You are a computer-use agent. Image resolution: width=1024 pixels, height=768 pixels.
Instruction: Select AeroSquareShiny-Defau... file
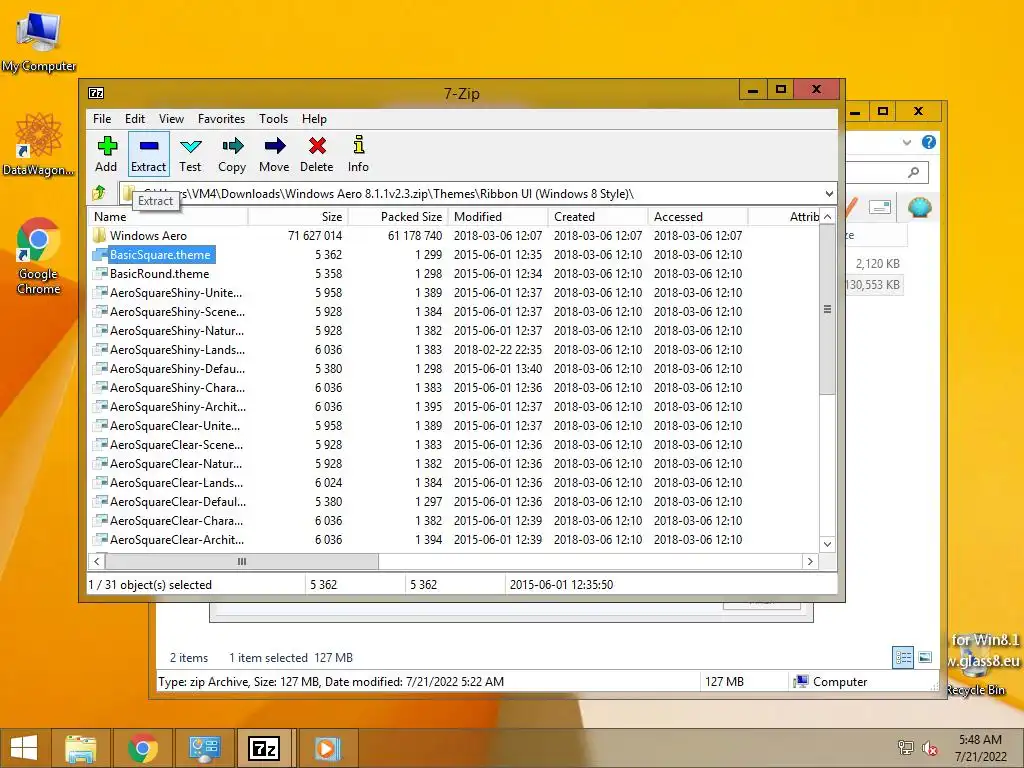(x=177, y=368)
